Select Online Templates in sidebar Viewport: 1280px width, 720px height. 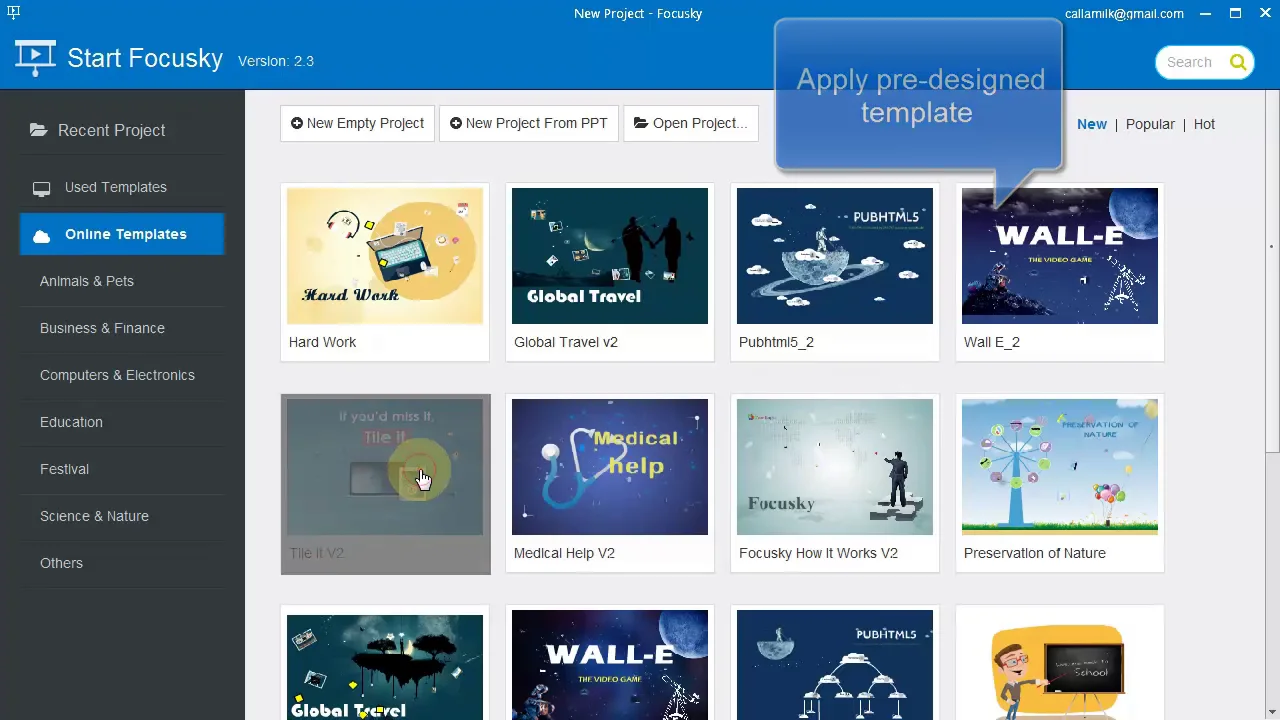[x=122, y=234]
